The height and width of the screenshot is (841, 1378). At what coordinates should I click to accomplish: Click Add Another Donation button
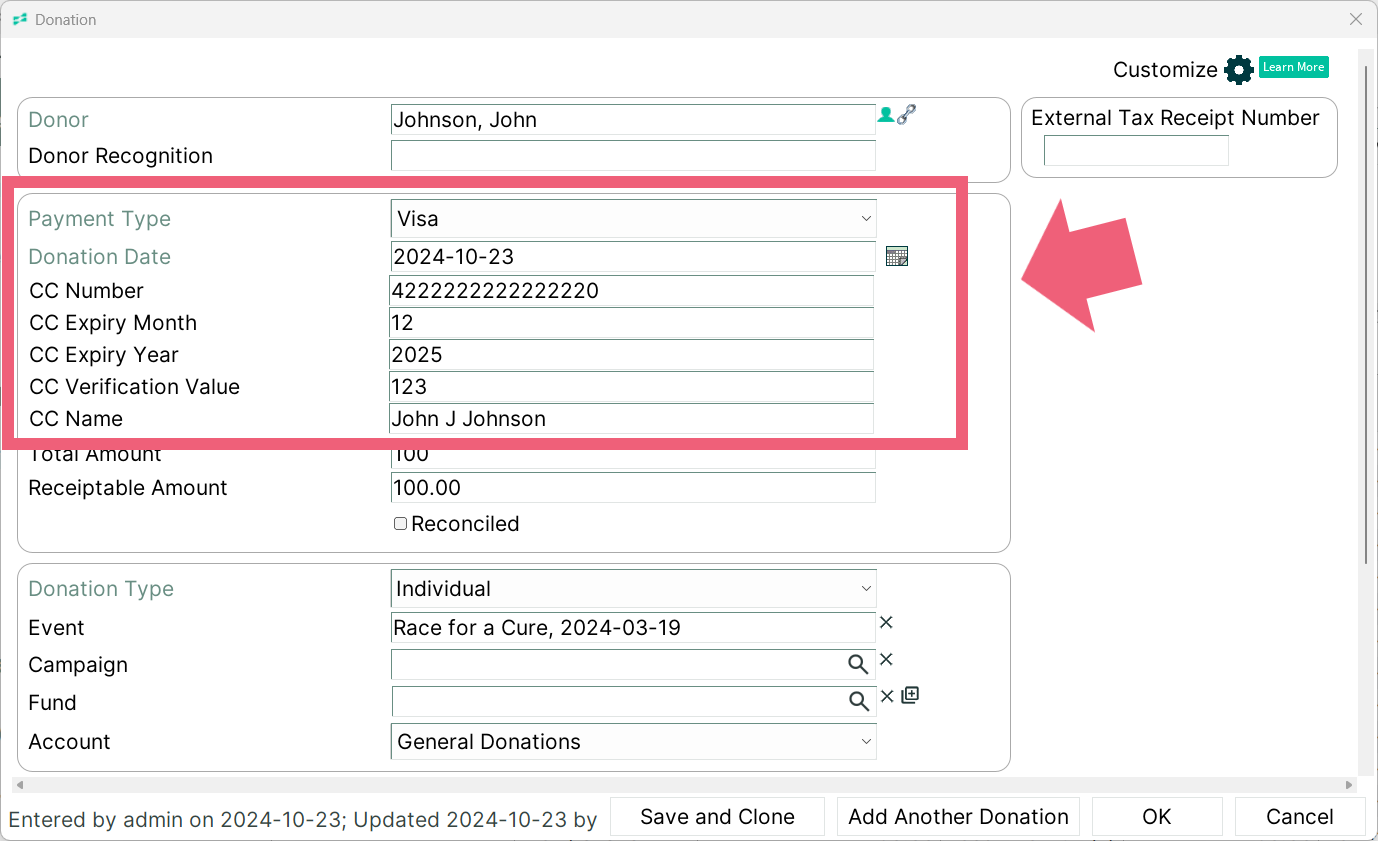tap(958, 817)
